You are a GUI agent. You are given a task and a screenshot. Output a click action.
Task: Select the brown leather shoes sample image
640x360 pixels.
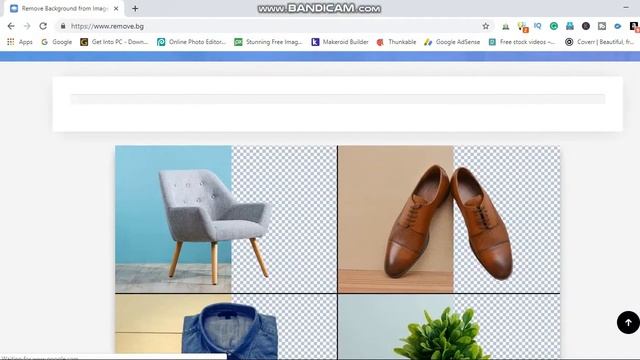click(x=449, y=219)
